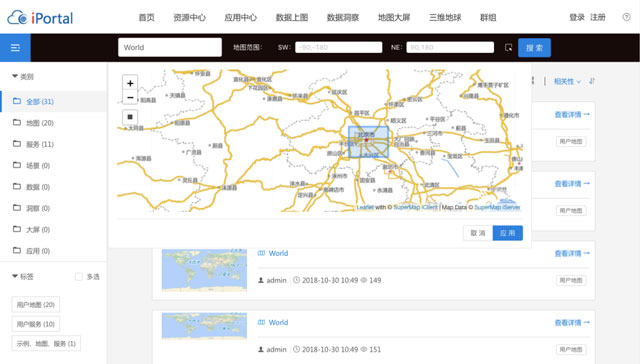The height and width of the screenshot is (364, 640).
Task: Click the 注册 link
Action: [x=598, y=17]
